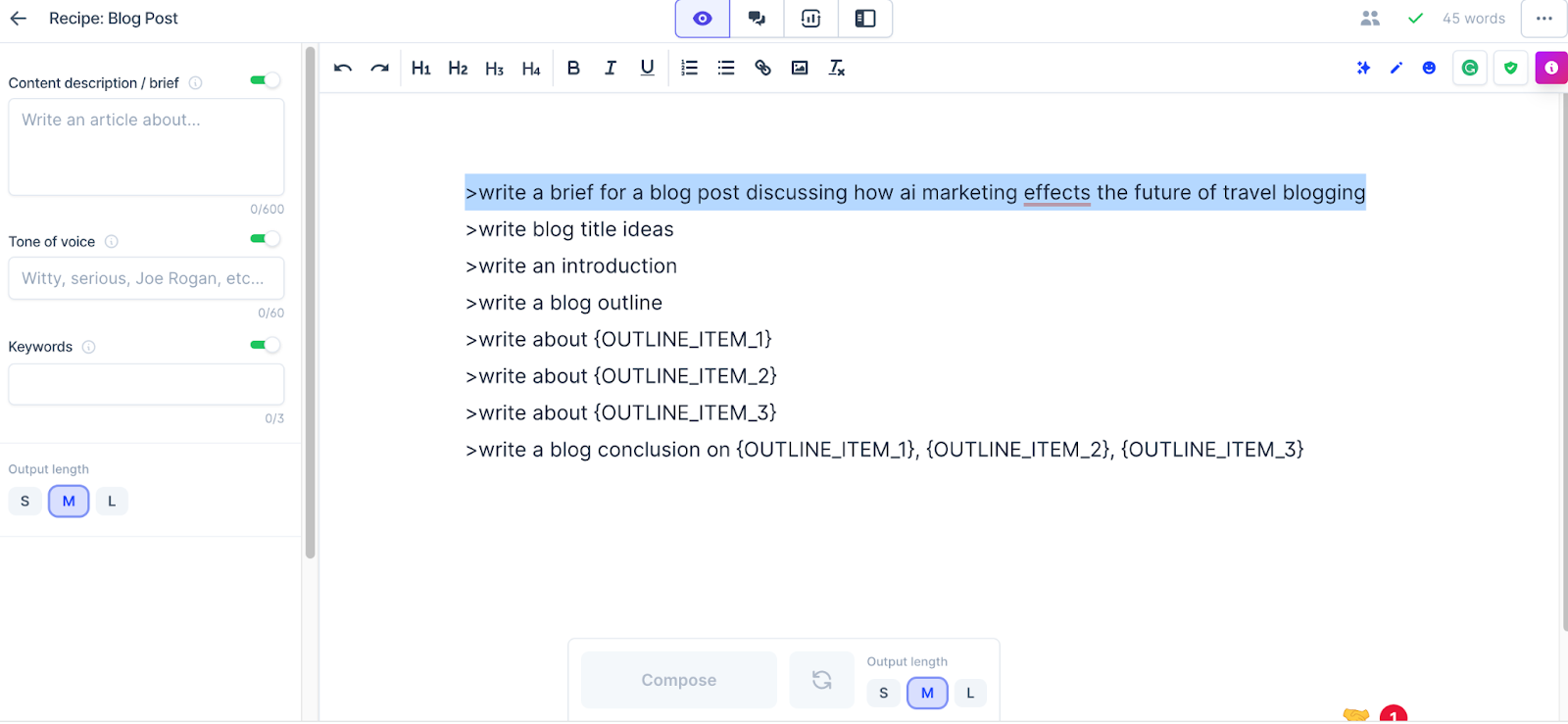The height and width of the screenshot is (724, 1568).
Task: Apply Heading 2 format
Action: point(458,68)
